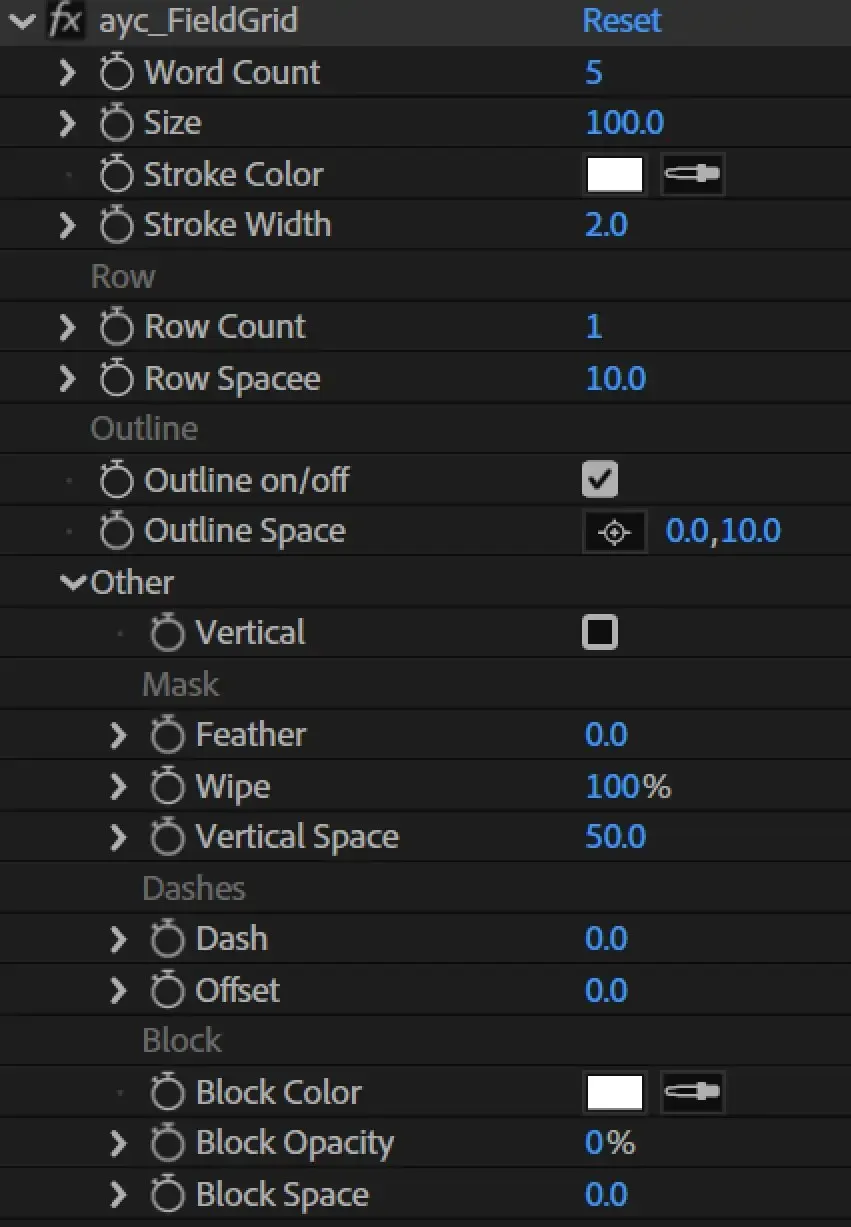Image resolution: width=851 pixels, height=1227 pixels.
Task: Collapse the Other group
Action: click(x=73, y=583)
